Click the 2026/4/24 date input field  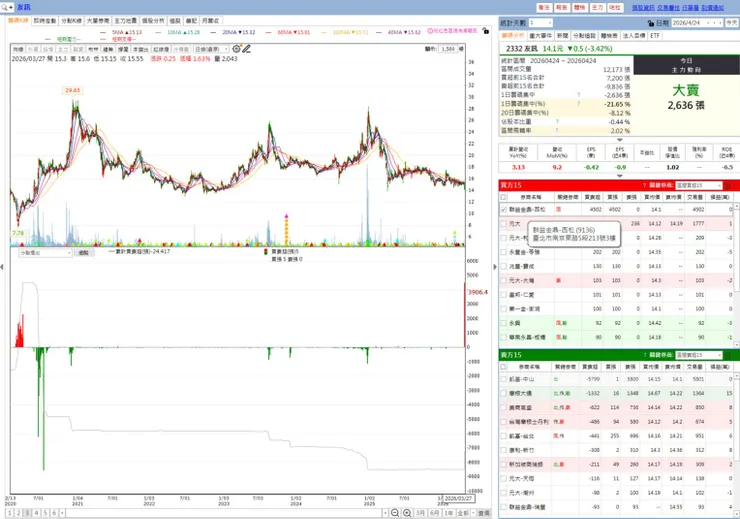691,23
